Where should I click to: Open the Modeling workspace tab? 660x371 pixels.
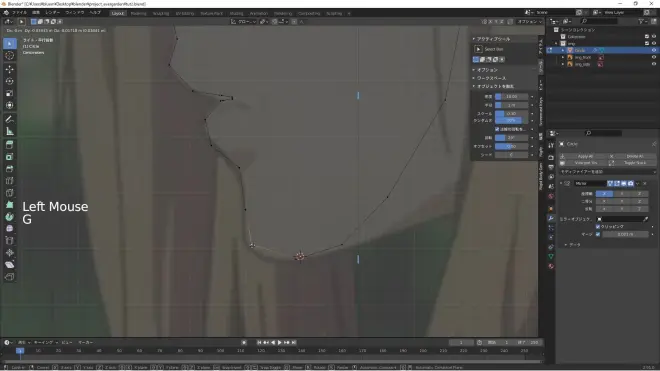pyautogui.click(x=138, y=13)
